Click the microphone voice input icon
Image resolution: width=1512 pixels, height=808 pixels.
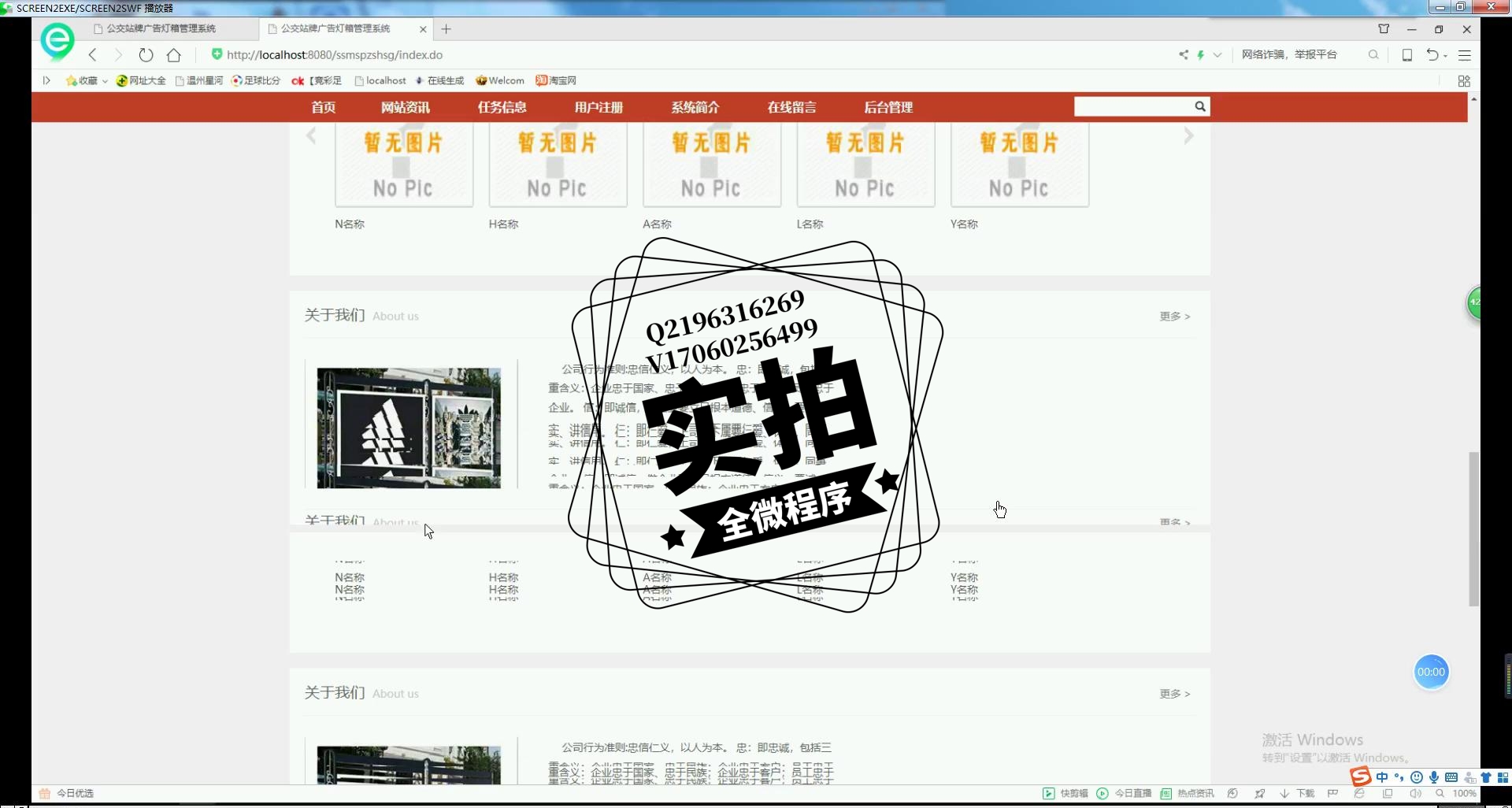pyautogui.click(x=1434, y=777)
